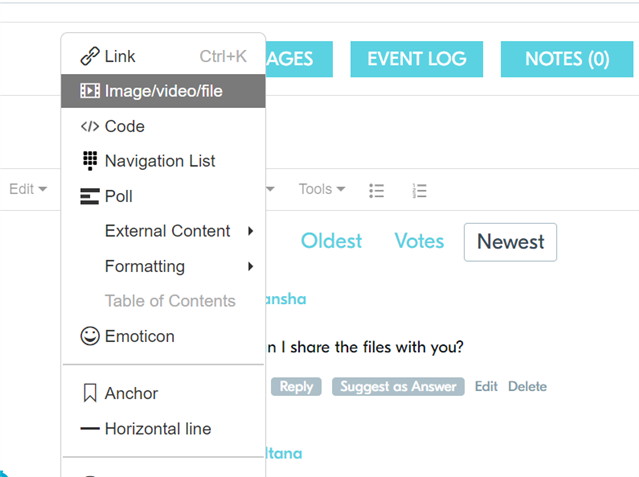
Task: Click the Anchor bookmark icon
Action: (x=90, y=394)
